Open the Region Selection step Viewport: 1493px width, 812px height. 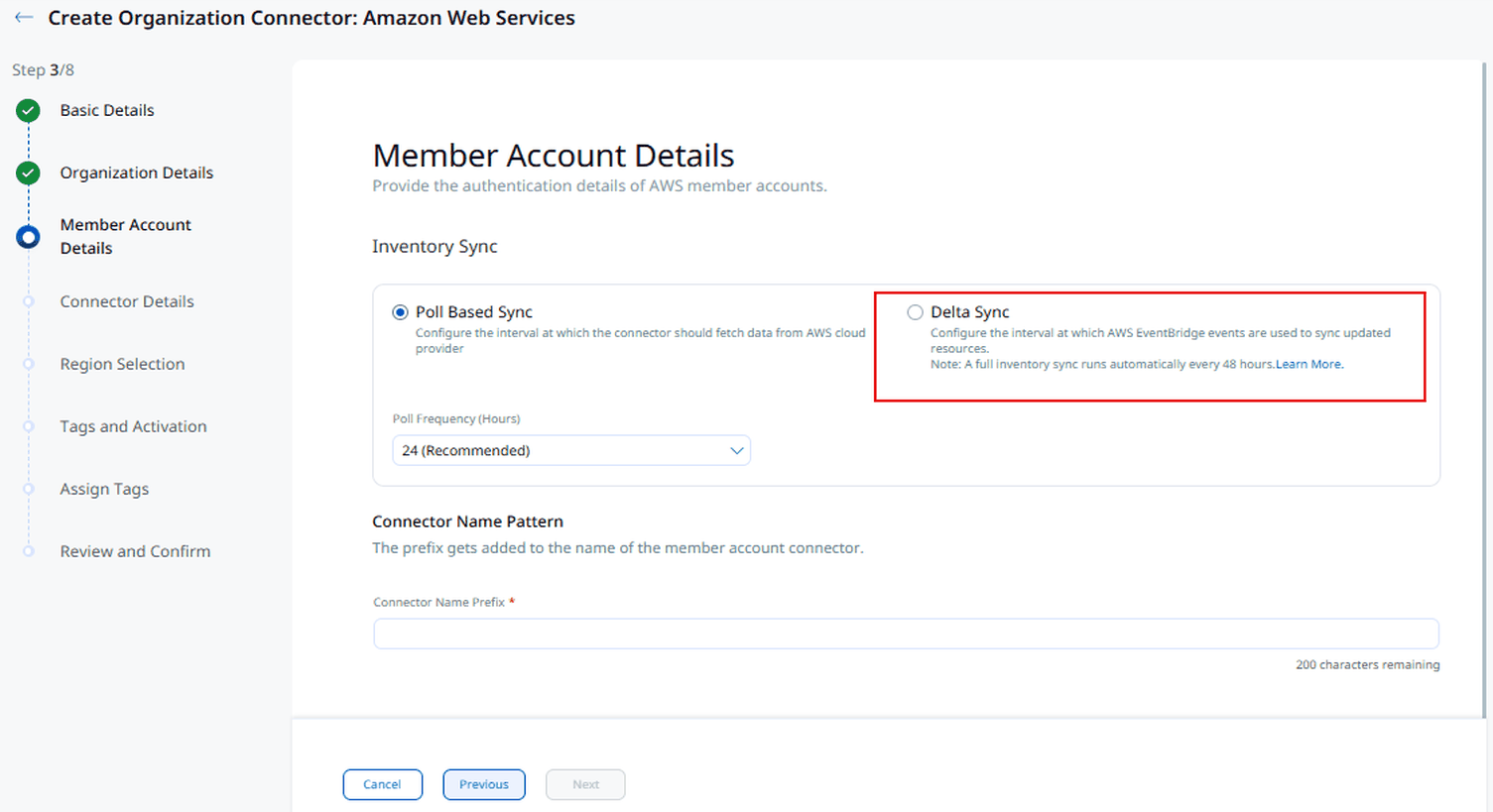pos(122,364)
